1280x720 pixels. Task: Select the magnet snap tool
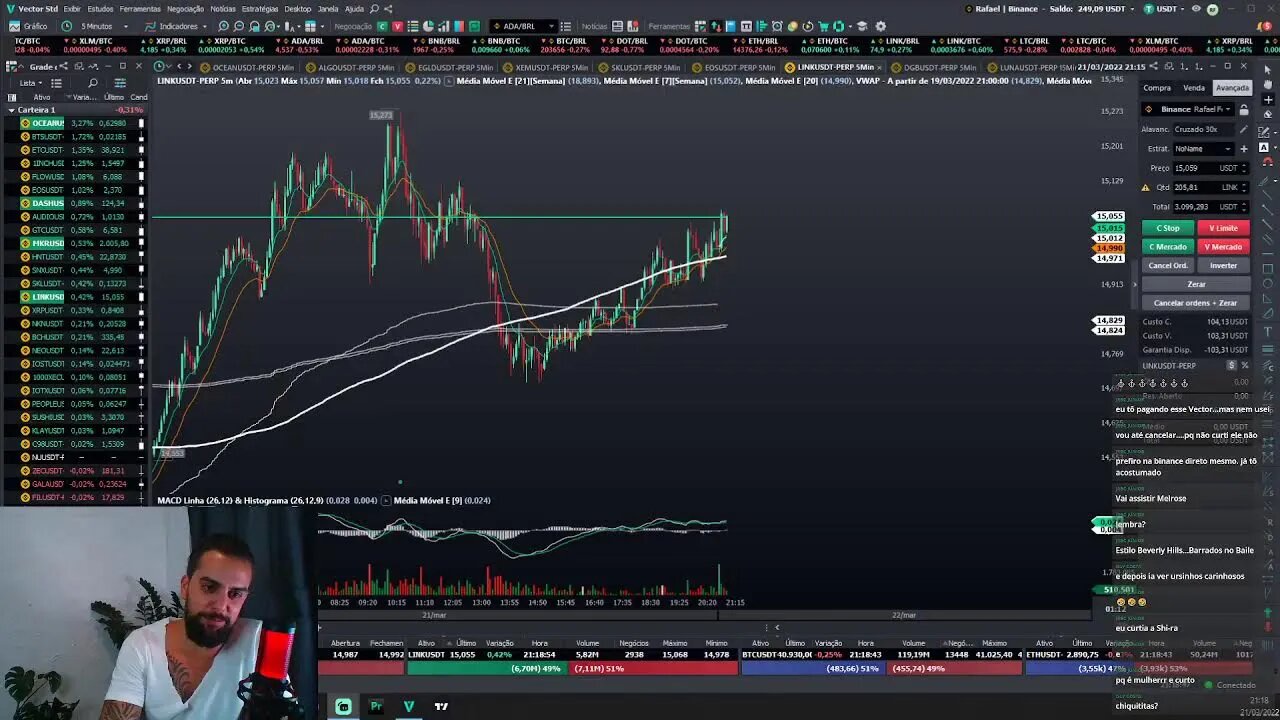1268,164
